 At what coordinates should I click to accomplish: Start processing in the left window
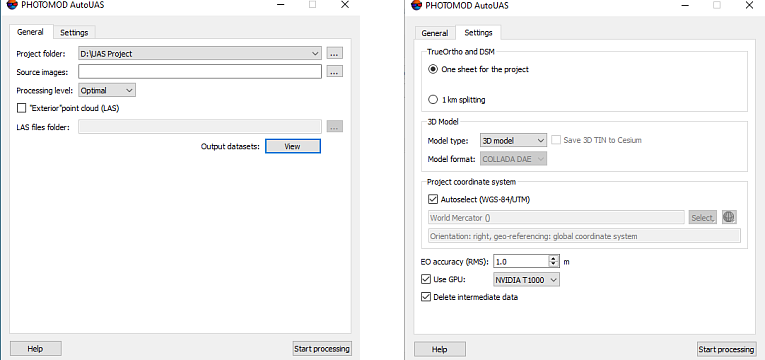coord(322,349)
